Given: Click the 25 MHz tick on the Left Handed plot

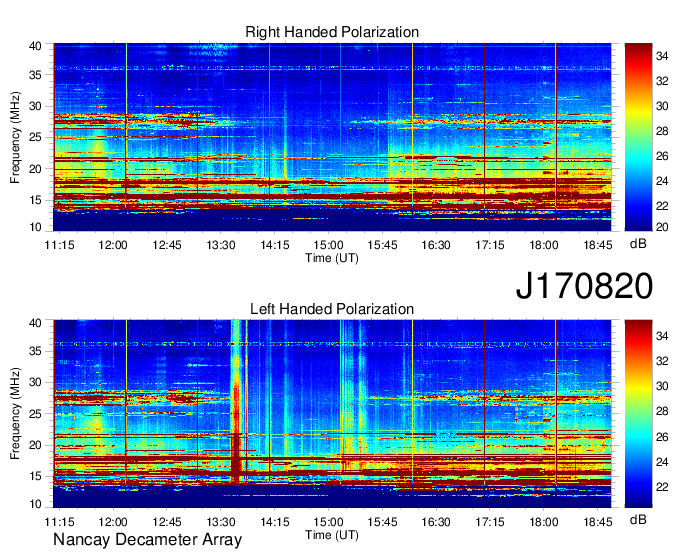Looking at the screenshot, I should coord(35,414).
